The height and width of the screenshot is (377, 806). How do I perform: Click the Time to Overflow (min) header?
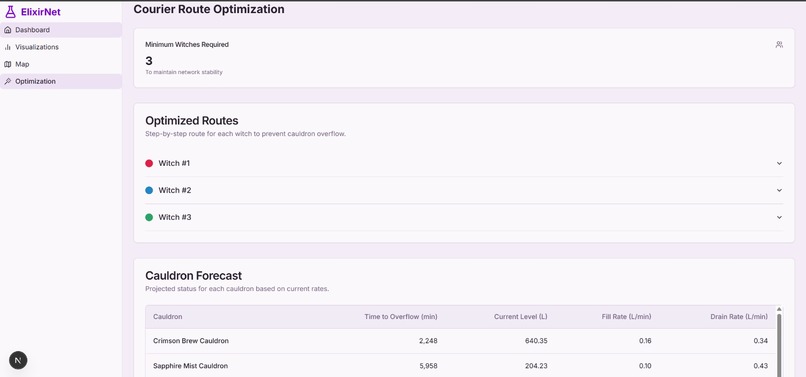[x=401, y=317]
